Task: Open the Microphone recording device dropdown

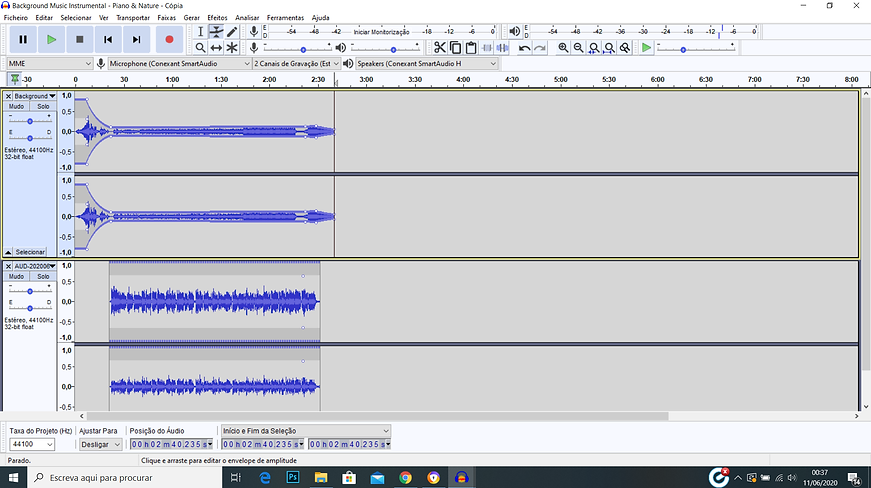Action: pyautogui.click(x=179, y=63)
